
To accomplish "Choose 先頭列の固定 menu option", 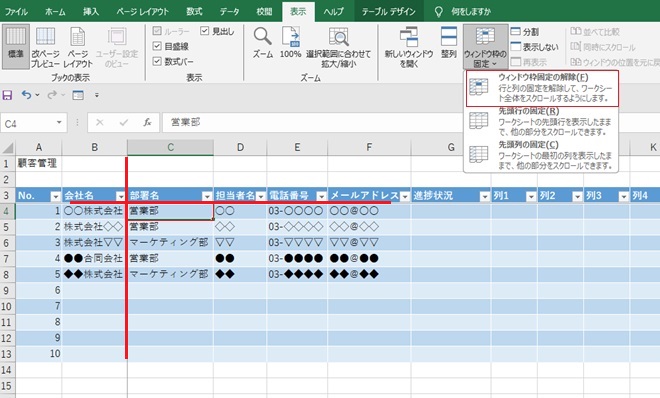I will [542, 155].
